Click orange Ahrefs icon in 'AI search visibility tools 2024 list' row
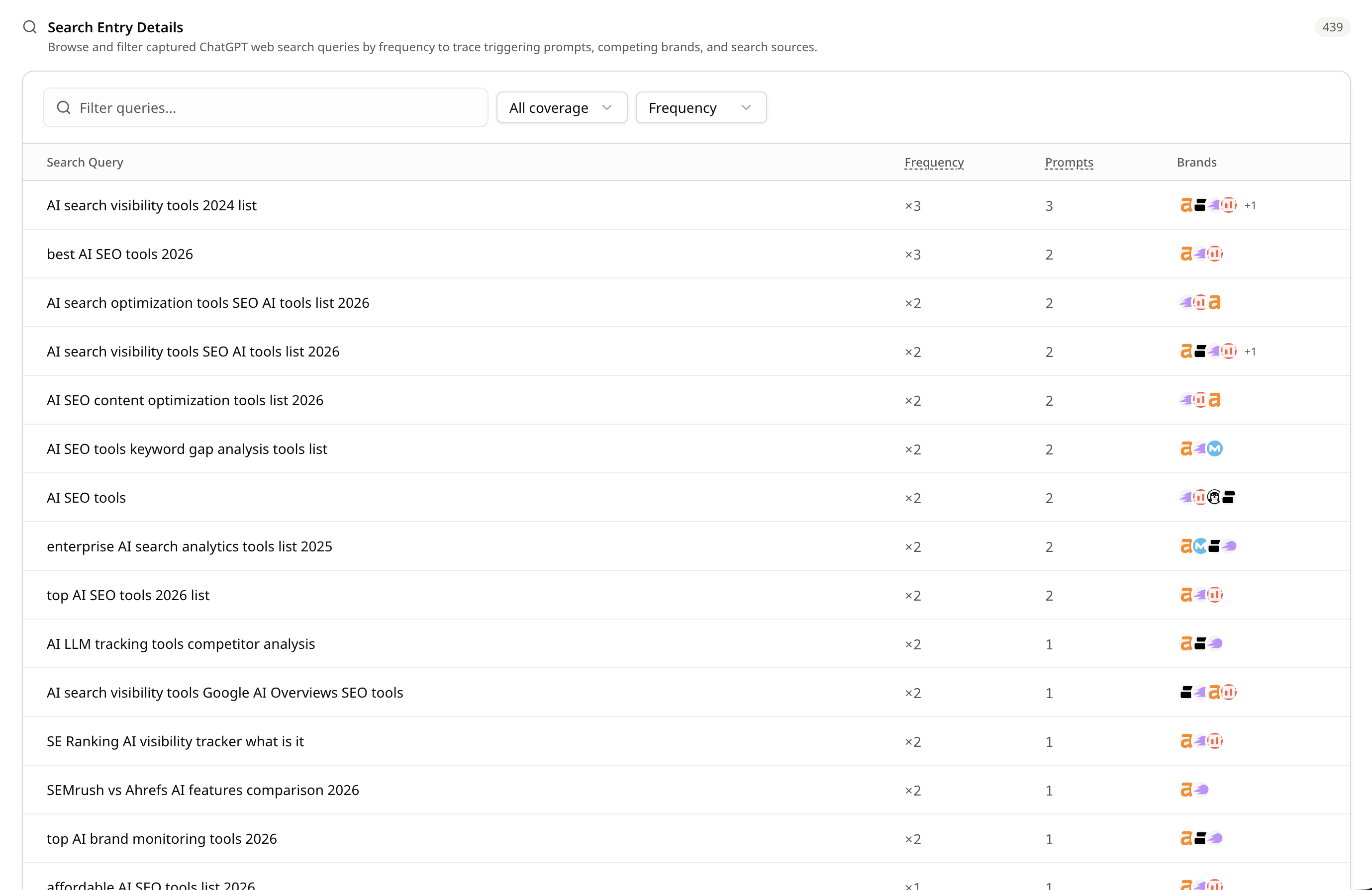Image resolution: width=1372 pixels, height=890 pixels. tap(1186, 205)
